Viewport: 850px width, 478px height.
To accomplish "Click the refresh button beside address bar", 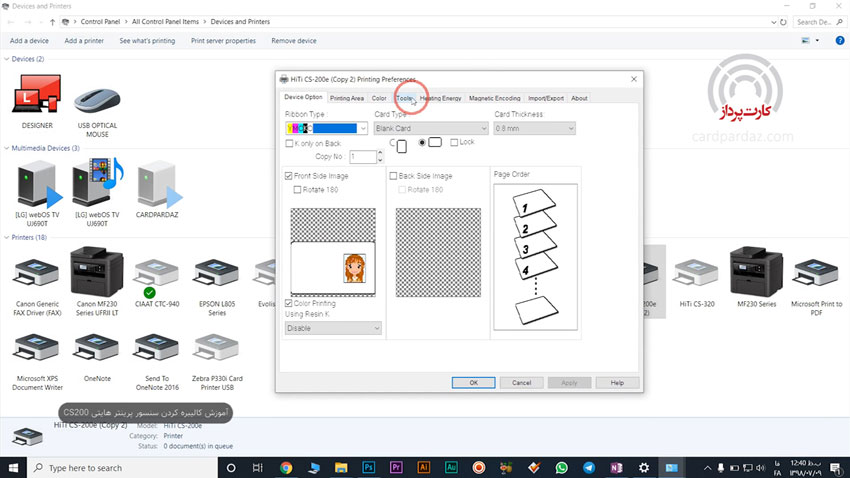I will [783, 22].
